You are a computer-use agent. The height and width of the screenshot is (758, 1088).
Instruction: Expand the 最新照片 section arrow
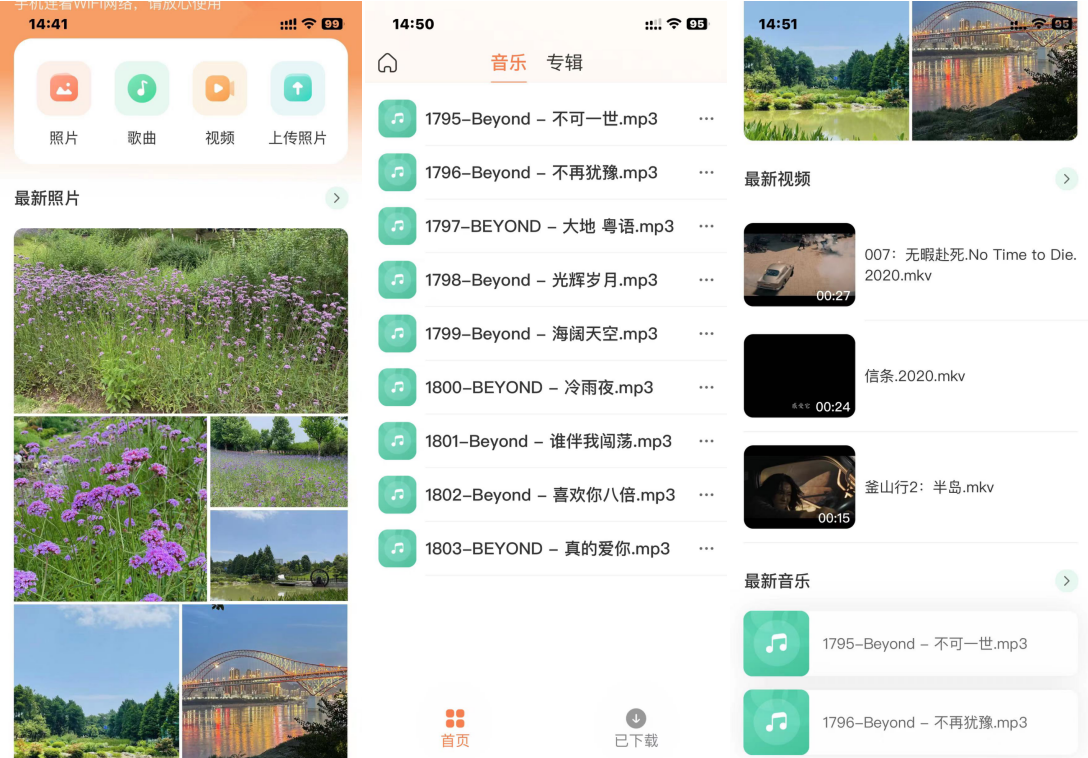point(336,198)
